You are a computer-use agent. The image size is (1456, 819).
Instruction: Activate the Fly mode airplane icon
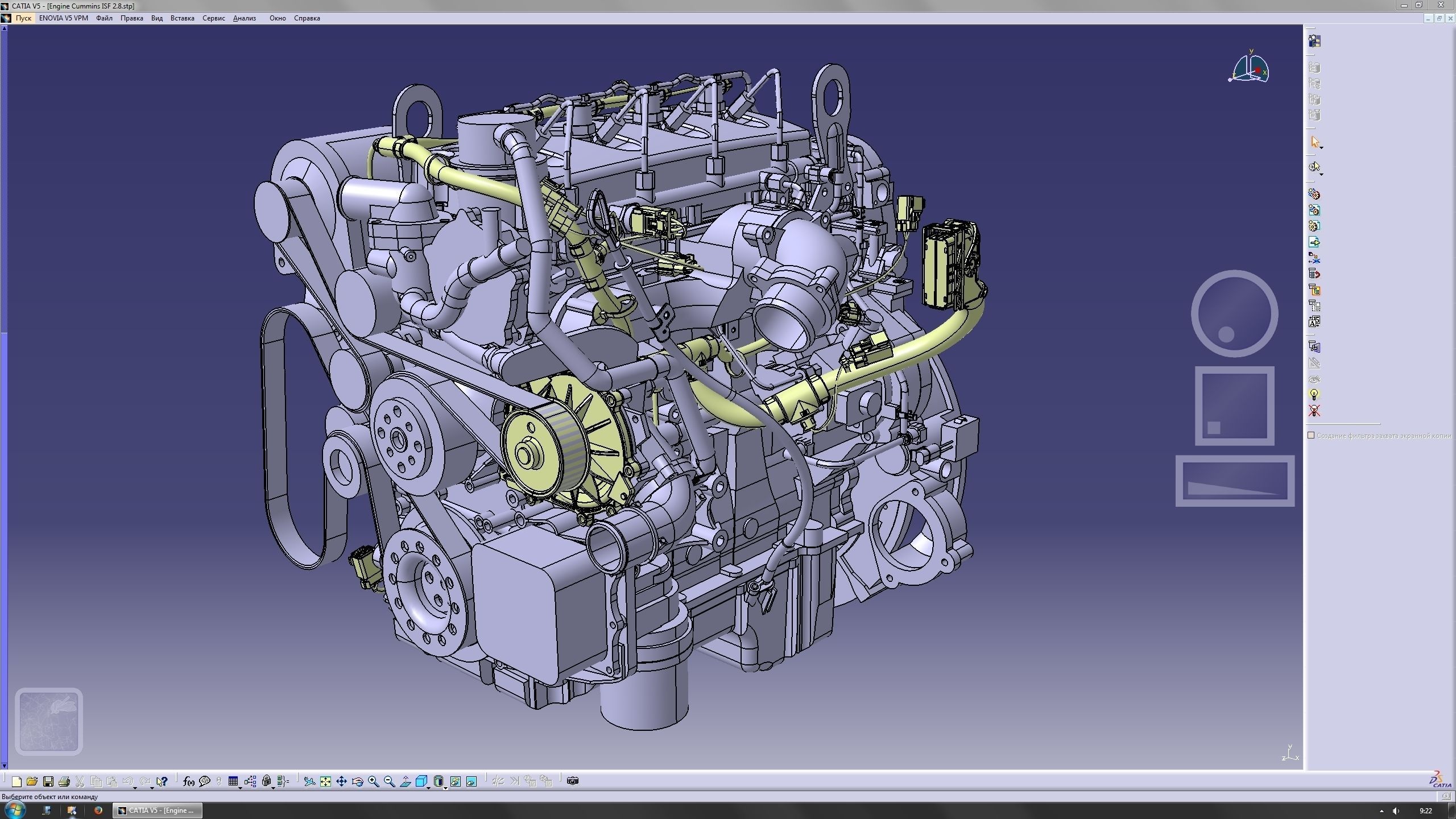pyautogui.click(x=309, y=781)
